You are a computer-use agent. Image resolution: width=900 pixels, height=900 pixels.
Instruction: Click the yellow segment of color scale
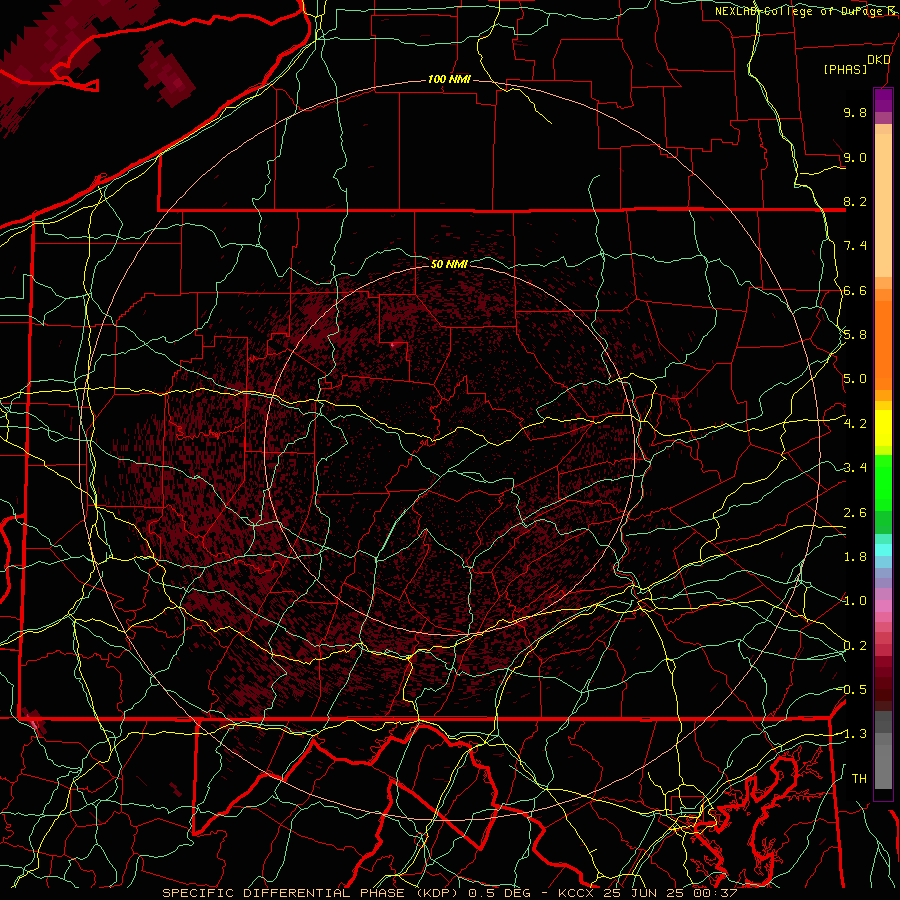883,428
